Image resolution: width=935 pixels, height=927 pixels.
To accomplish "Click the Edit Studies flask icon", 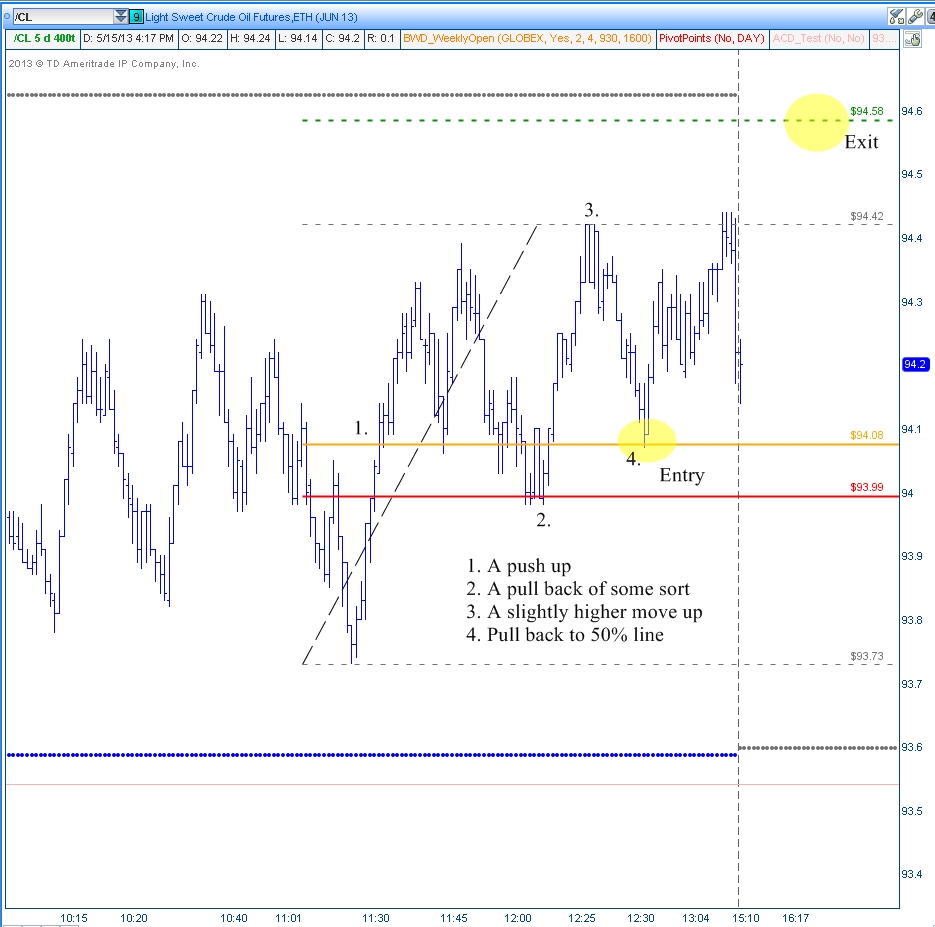I will tap(896, 16).
